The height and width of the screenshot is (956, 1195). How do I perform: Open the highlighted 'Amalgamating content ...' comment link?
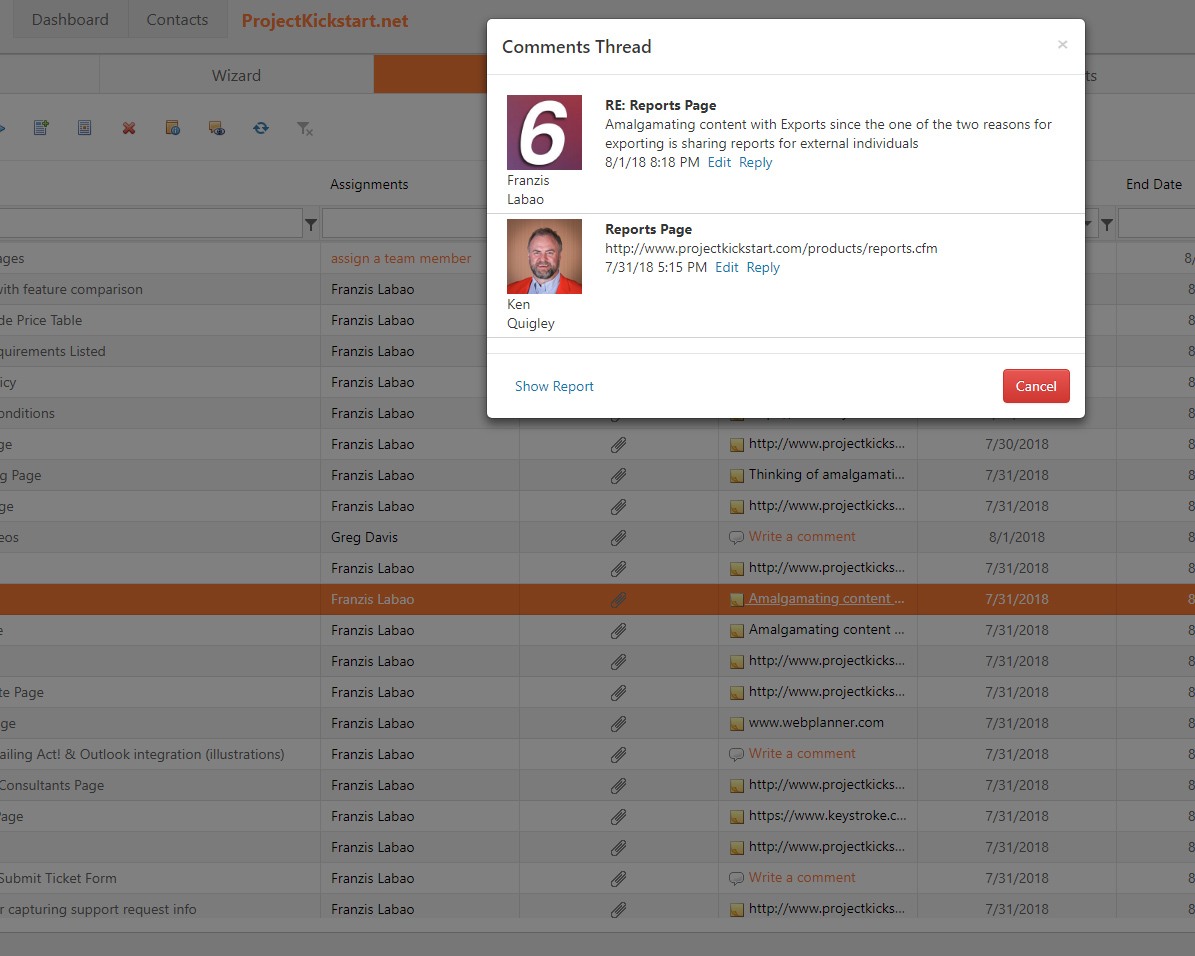(x=826, y=598)
